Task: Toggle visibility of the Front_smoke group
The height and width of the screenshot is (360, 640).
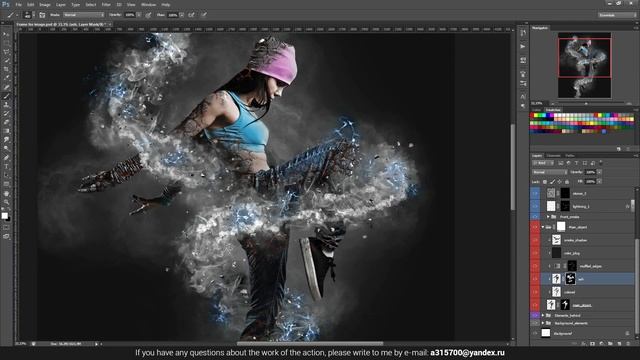Action: point(535,217)
